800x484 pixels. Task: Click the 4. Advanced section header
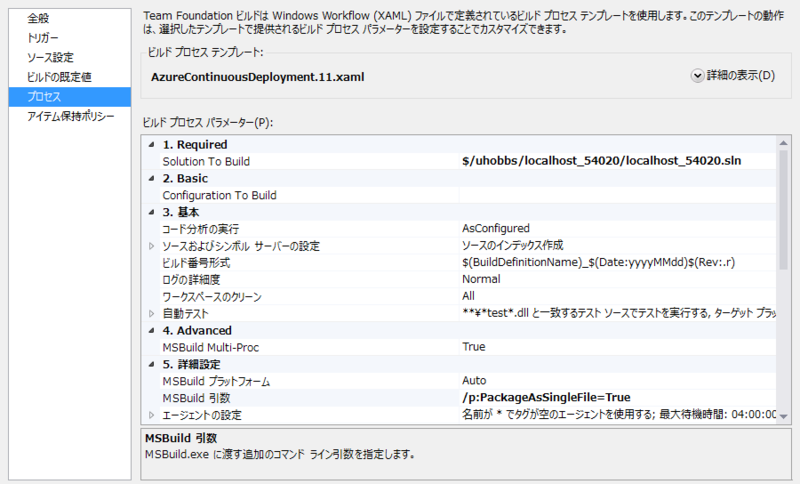click(197, 330)
